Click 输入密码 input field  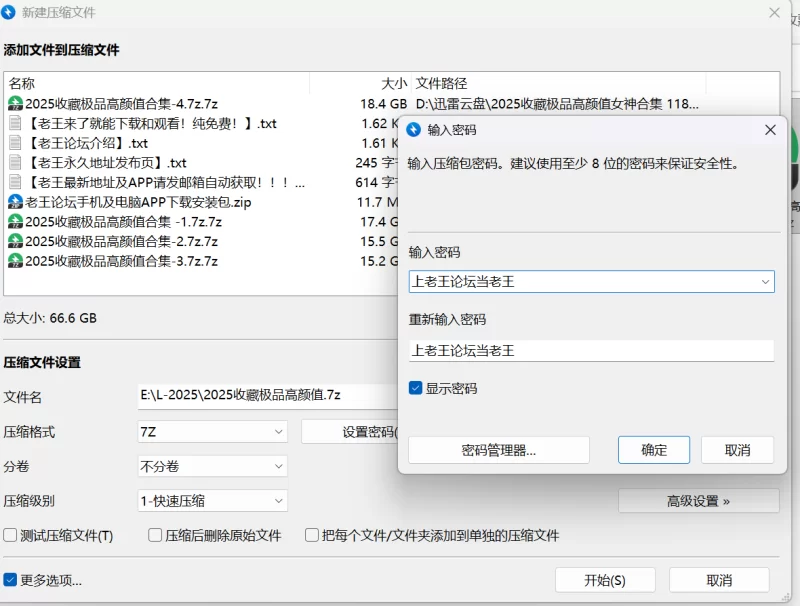coord(591,282)
